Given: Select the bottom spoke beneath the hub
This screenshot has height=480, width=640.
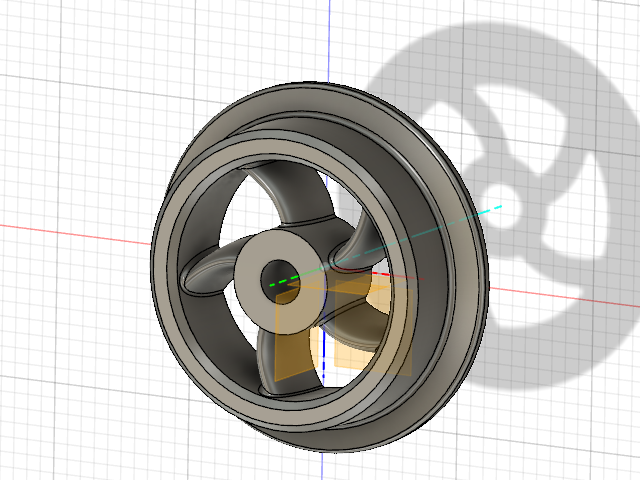Looking at the screenshot, I should (x=267, y=363).
